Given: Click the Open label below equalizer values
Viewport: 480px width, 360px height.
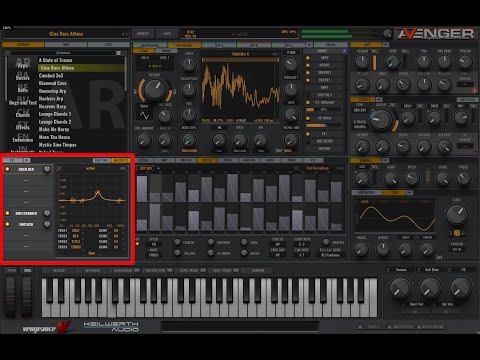Looking at the screenshot, I should pos(92,253).
